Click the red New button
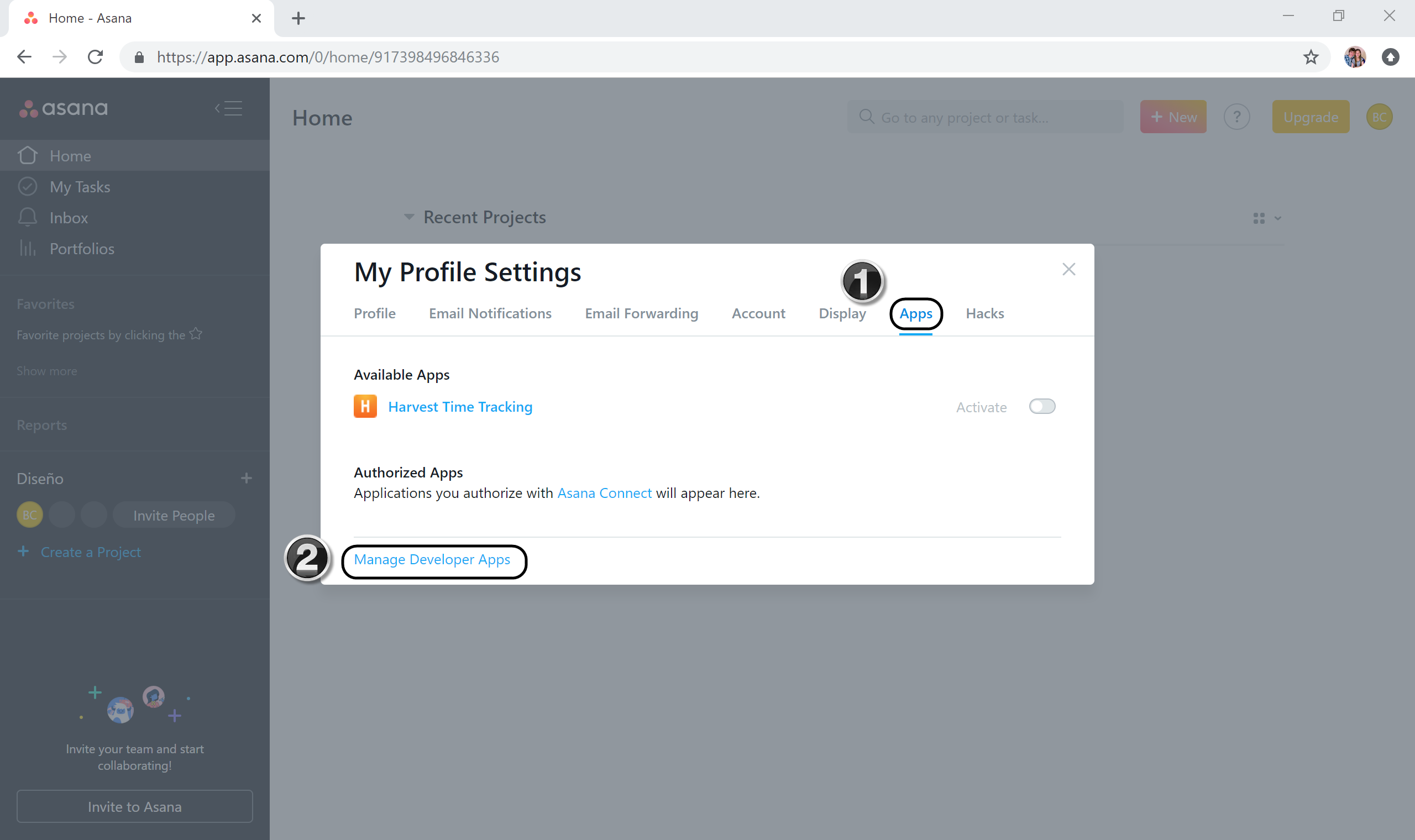Image resolution: width=1415 pixels, height=840 pixels. tap(1173, 117)
